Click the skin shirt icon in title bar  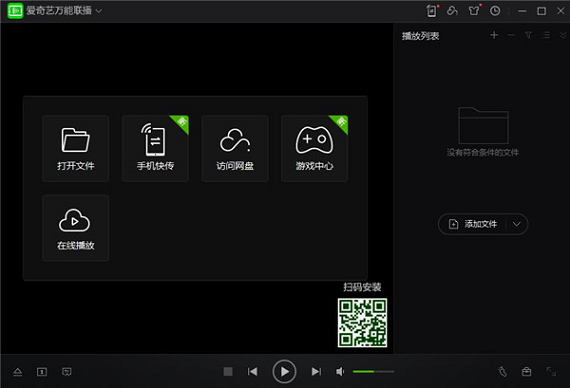474,11
